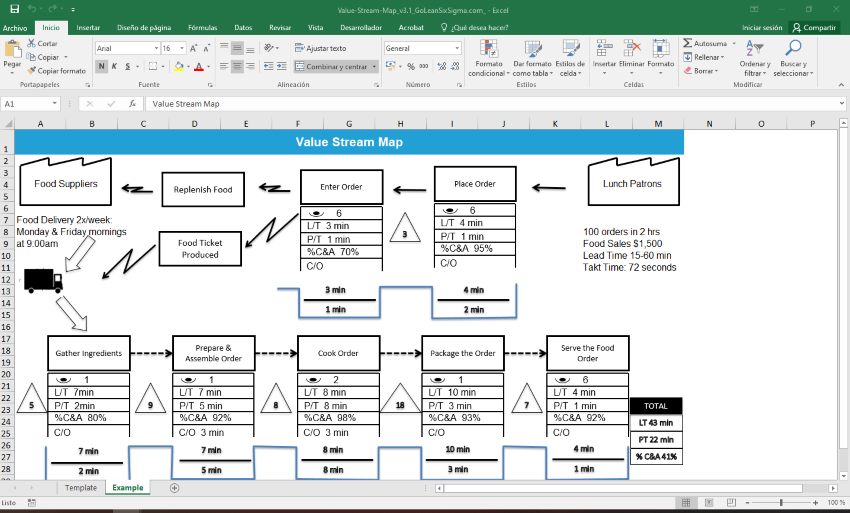Click the Eliminar cells icon

click(632, 48)
